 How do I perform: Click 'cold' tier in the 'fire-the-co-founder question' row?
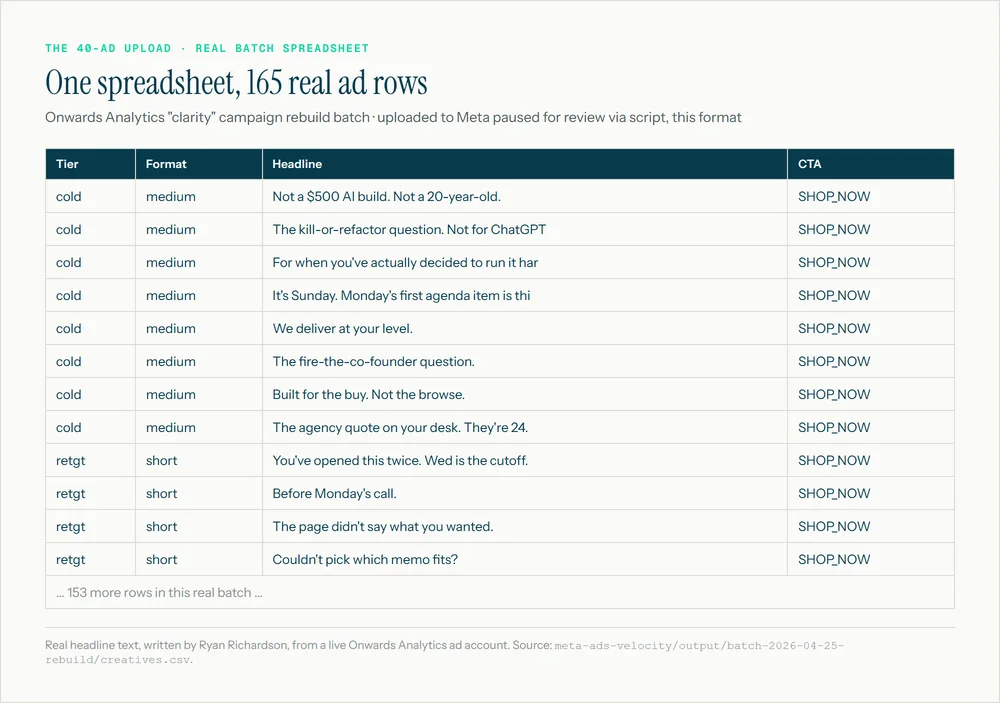[68, 362]
